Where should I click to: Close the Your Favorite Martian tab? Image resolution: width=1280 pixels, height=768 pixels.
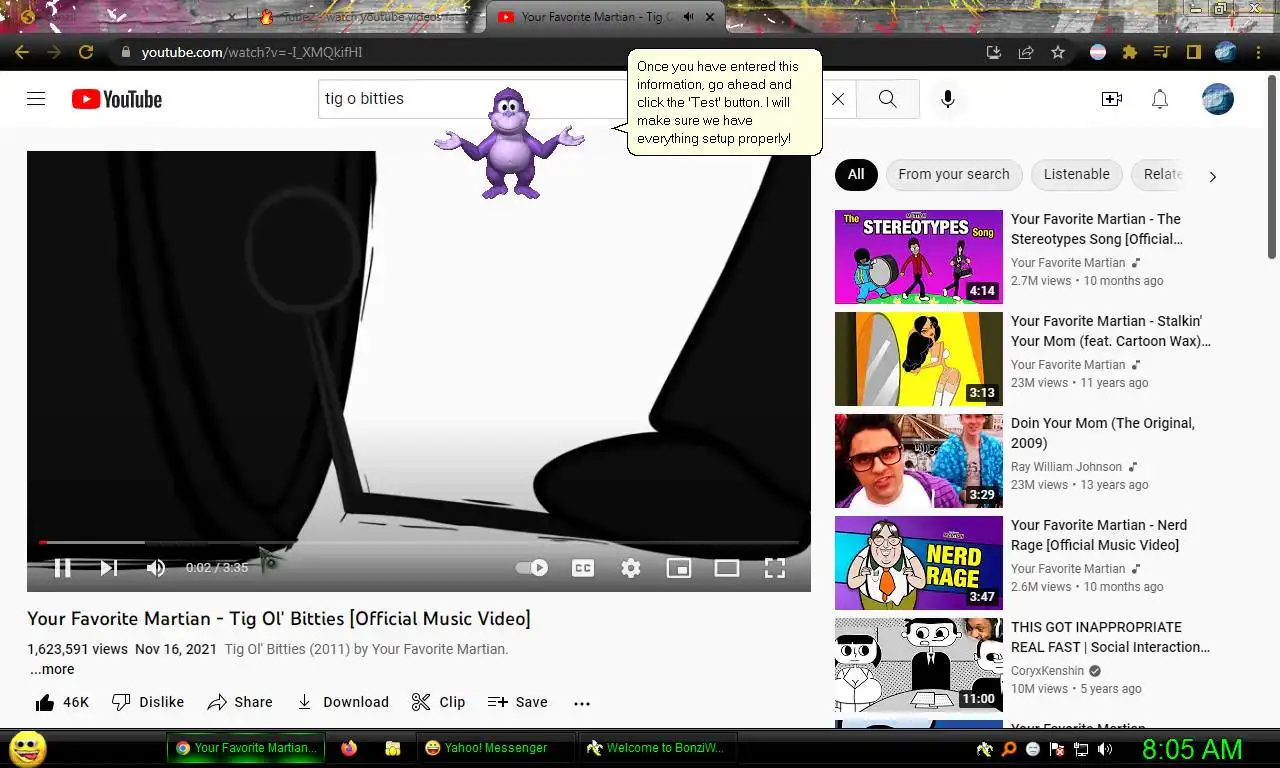[710, 17]
